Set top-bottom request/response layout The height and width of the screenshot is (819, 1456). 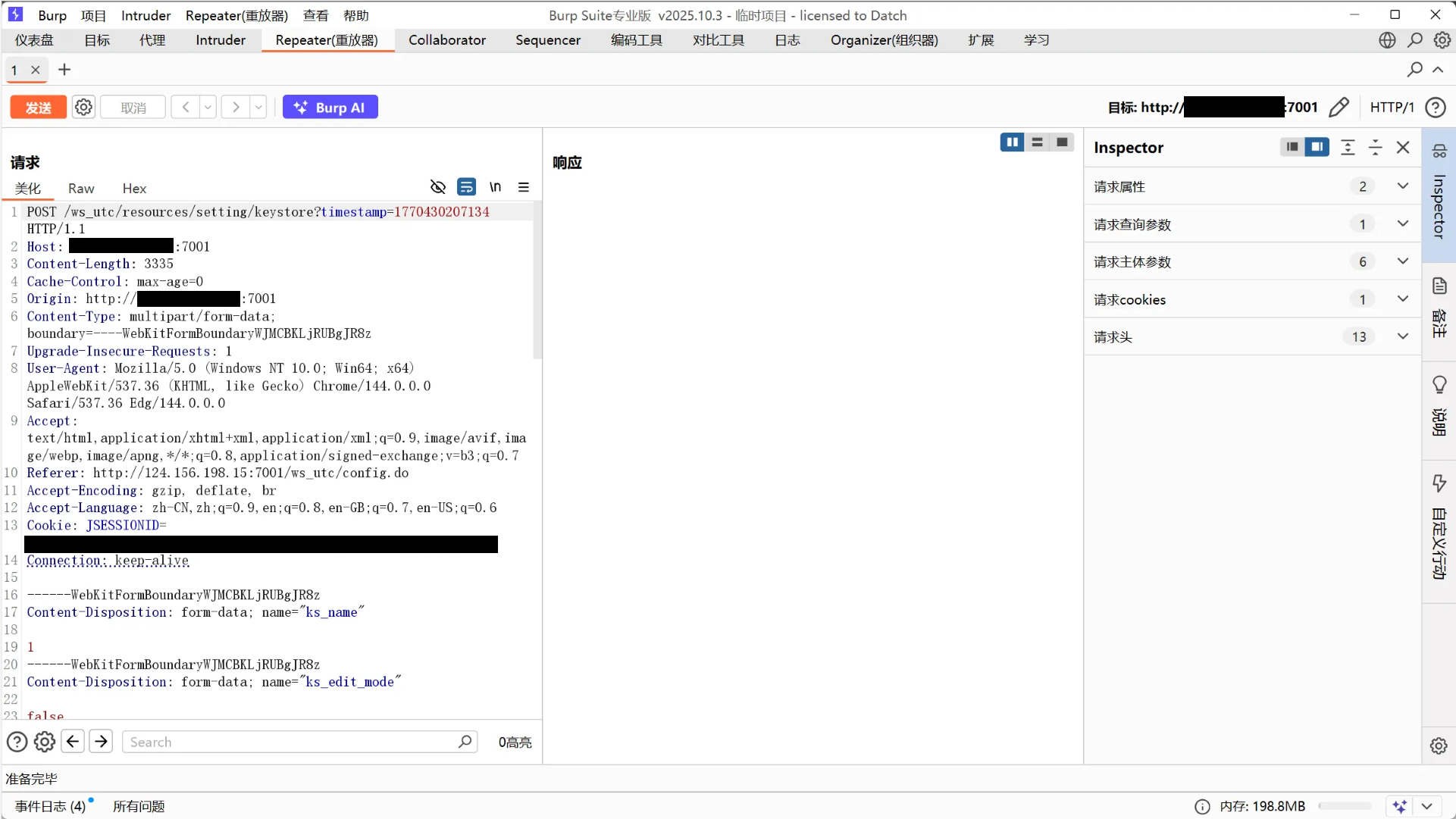1038,142
